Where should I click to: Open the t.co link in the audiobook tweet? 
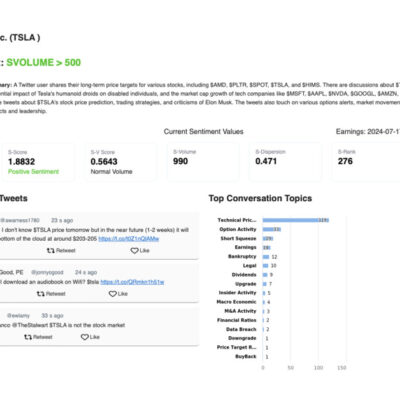(132, 282)
